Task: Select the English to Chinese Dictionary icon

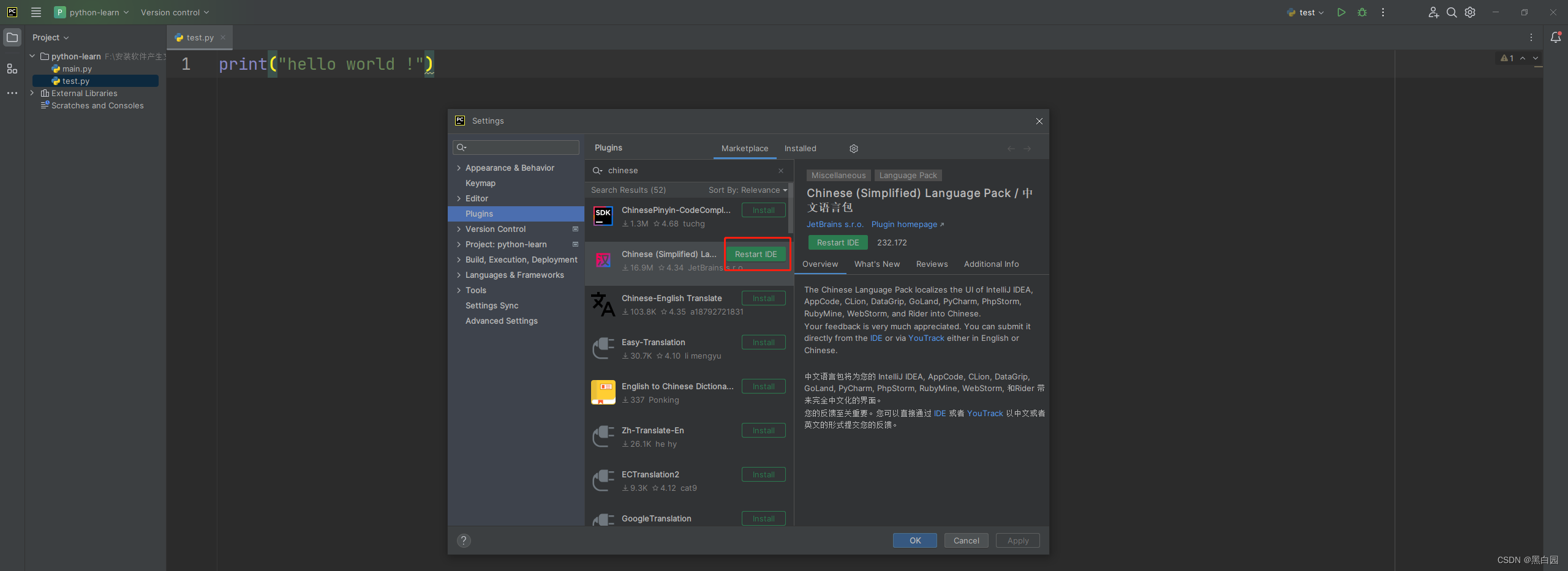Action: coord(603,392)
